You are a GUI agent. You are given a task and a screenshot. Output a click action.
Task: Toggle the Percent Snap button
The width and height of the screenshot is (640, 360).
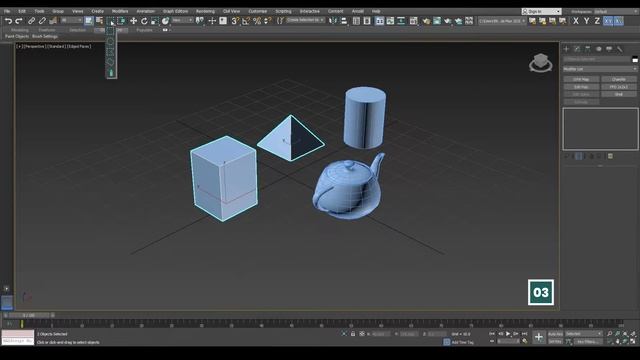pyautogui.click(x=257, y=21)
